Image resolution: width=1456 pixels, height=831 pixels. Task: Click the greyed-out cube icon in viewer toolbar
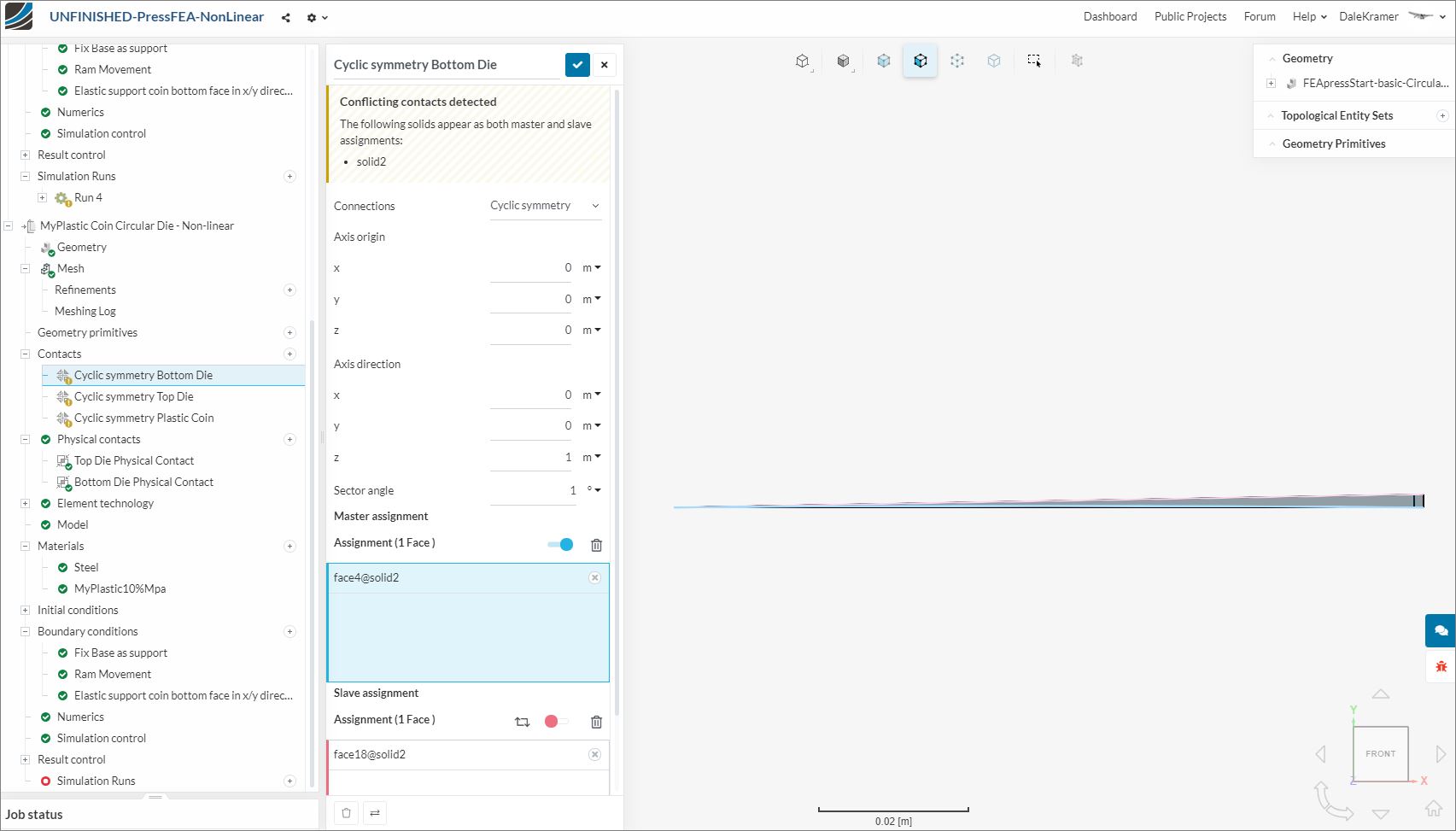tap(1077, 61)
